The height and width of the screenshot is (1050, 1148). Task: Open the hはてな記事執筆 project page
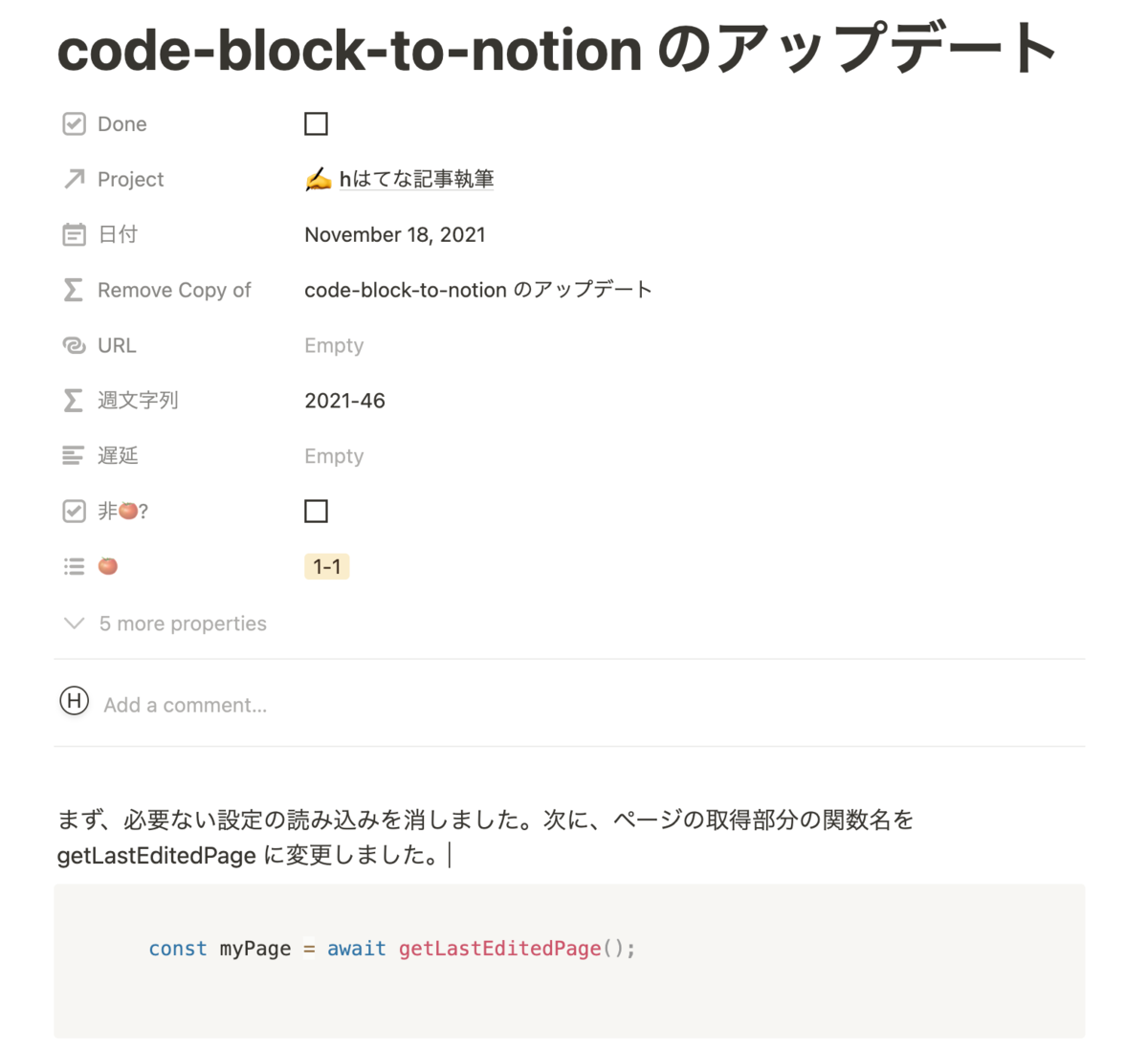click(x=416, y=179)
